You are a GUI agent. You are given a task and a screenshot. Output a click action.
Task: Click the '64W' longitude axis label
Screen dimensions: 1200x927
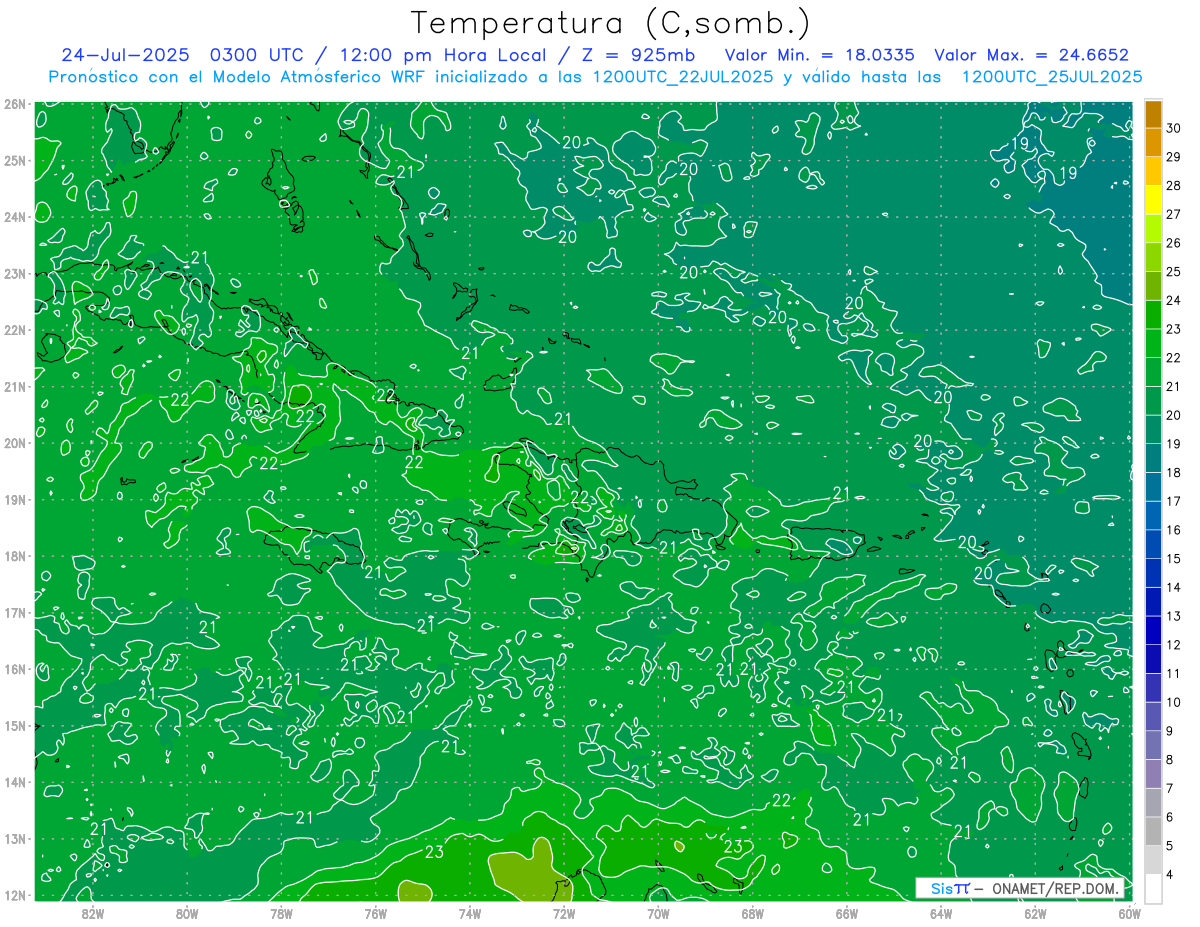coord(941,912)
